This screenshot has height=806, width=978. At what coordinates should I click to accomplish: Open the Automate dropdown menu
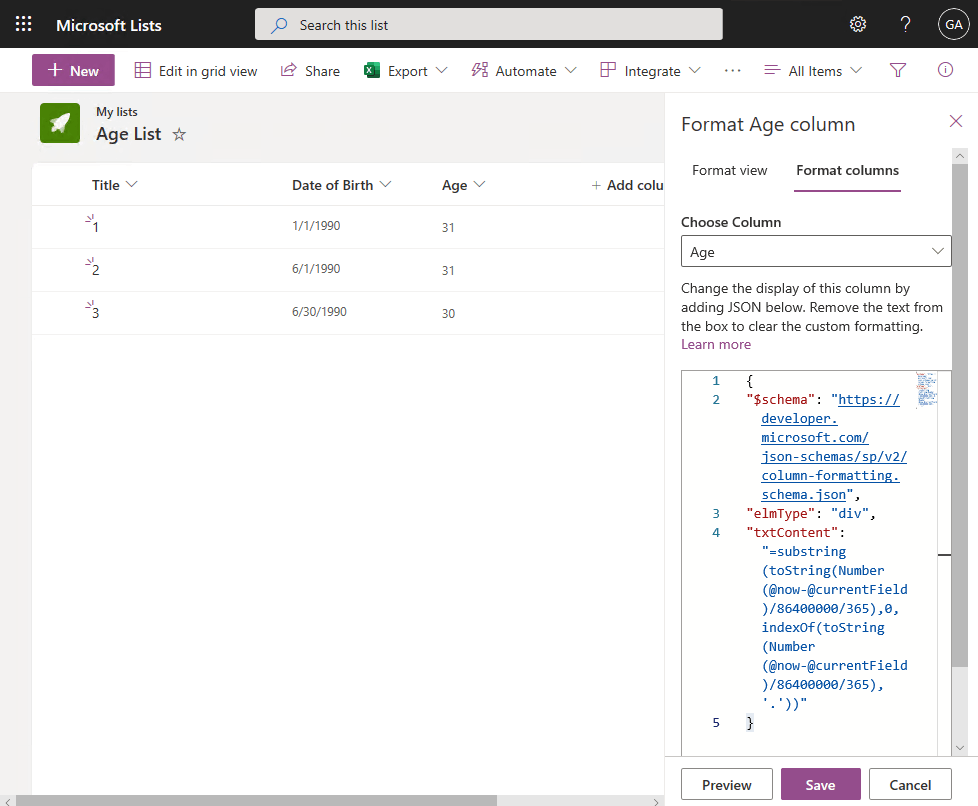coord(523,71)
